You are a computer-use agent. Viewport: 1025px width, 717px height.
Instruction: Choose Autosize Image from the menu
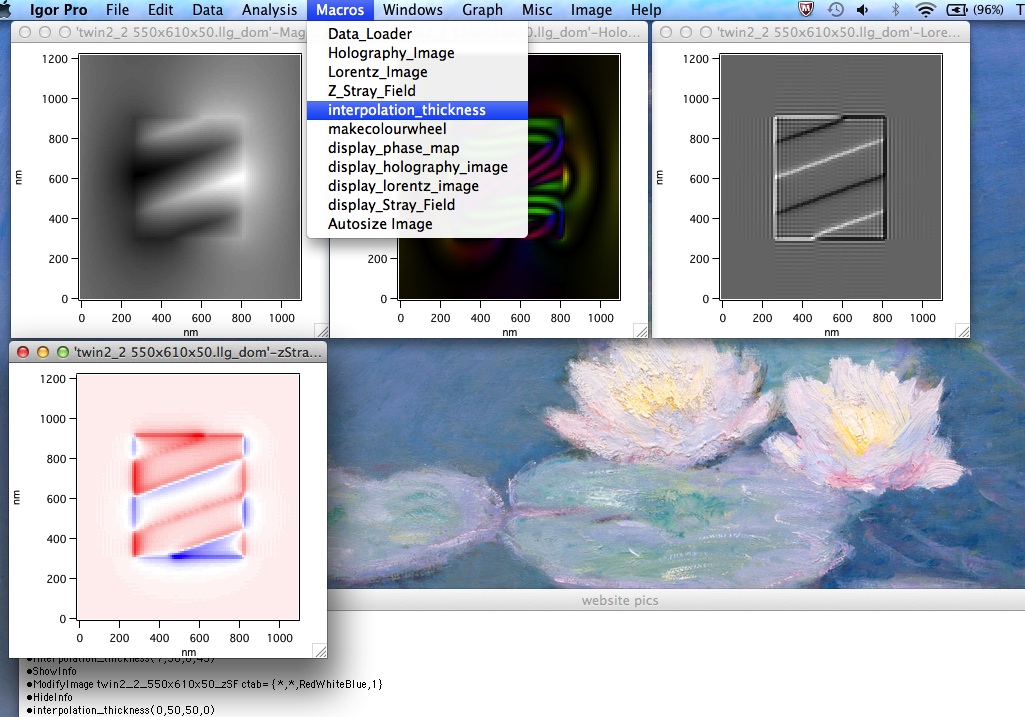pos(380,224)
